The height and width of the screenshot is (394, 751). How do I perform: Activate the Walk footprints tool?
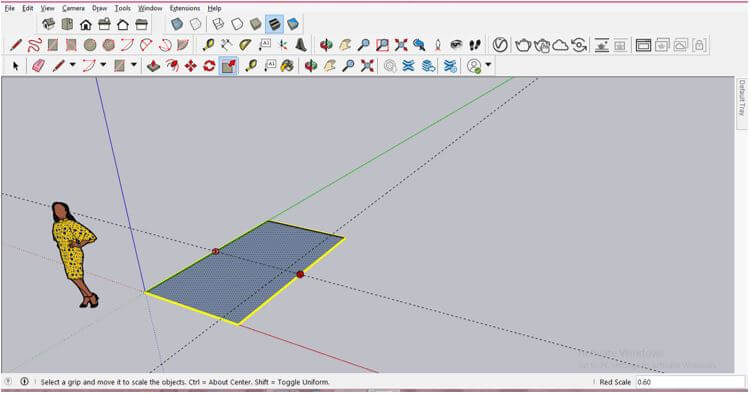[x=475, y=45]
